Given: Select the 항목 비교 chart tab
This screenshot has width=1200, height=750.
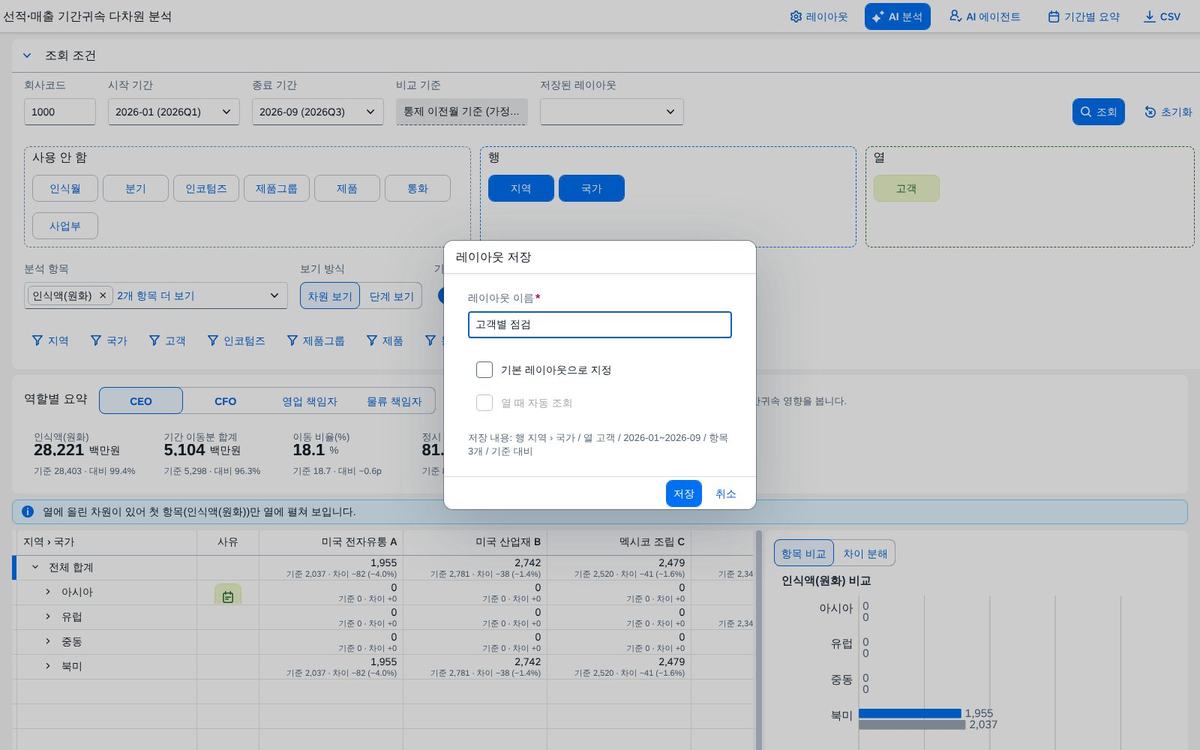Looking at the screenshot, I should (804, 553).
